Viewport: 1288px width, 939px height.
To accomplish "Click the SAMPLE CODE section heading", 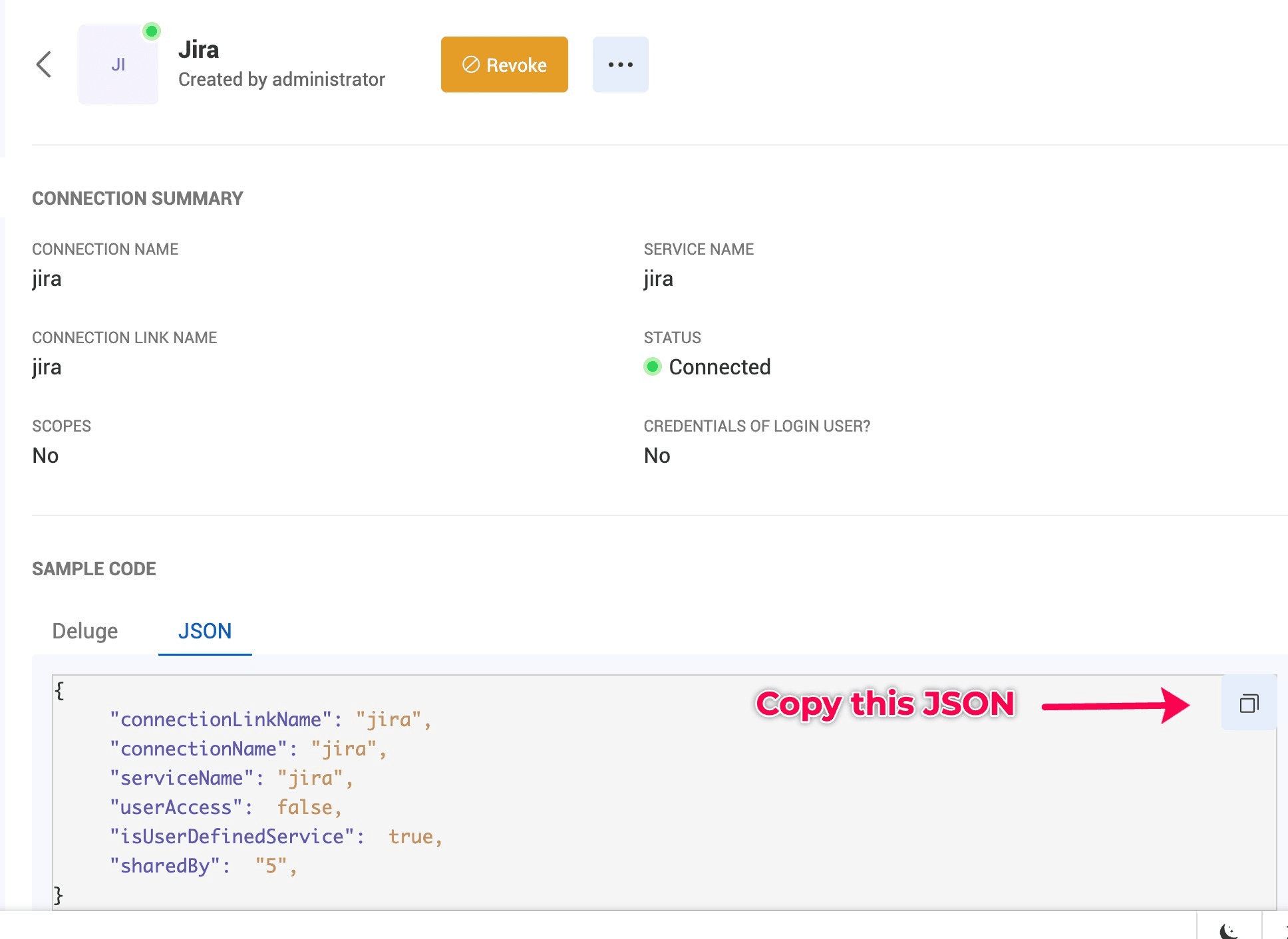I will [x=94, y=569].
